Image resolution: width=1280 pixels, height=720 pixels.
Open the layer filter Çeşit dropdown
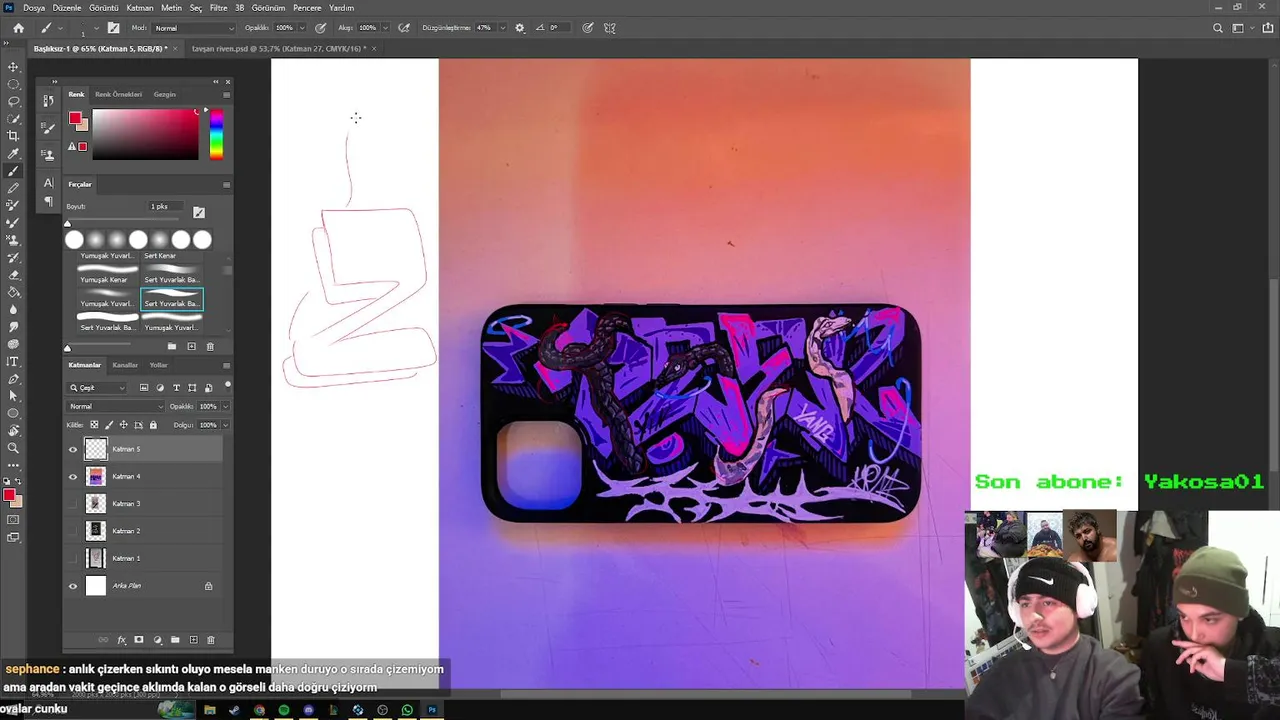point(98,388)
